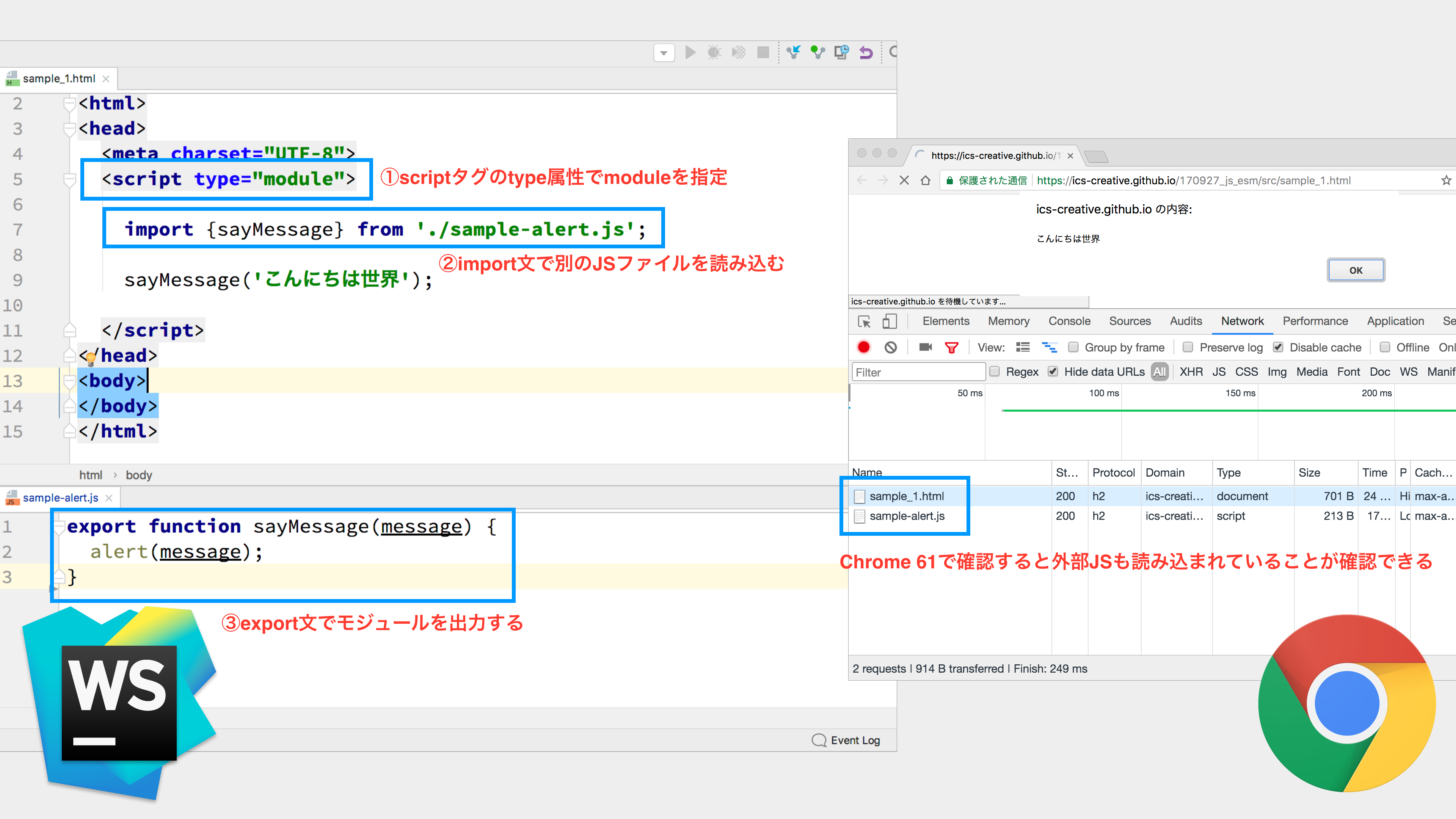This screenshot has height=819, width=1456.
Task: Collapse the head tag fold marker
Action: [69, 129]
